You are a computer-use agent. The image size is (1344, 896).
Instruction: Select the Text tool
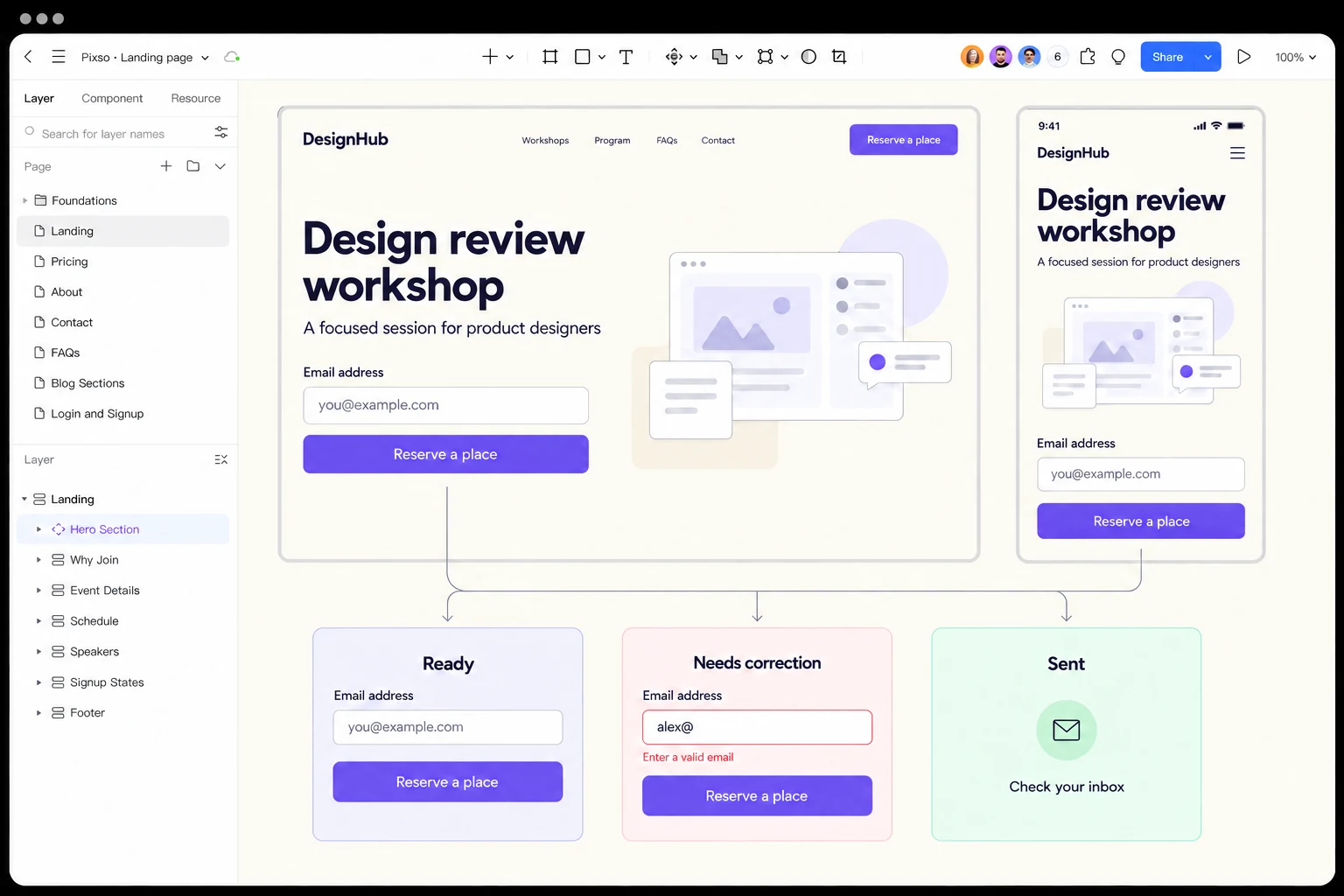626,57
